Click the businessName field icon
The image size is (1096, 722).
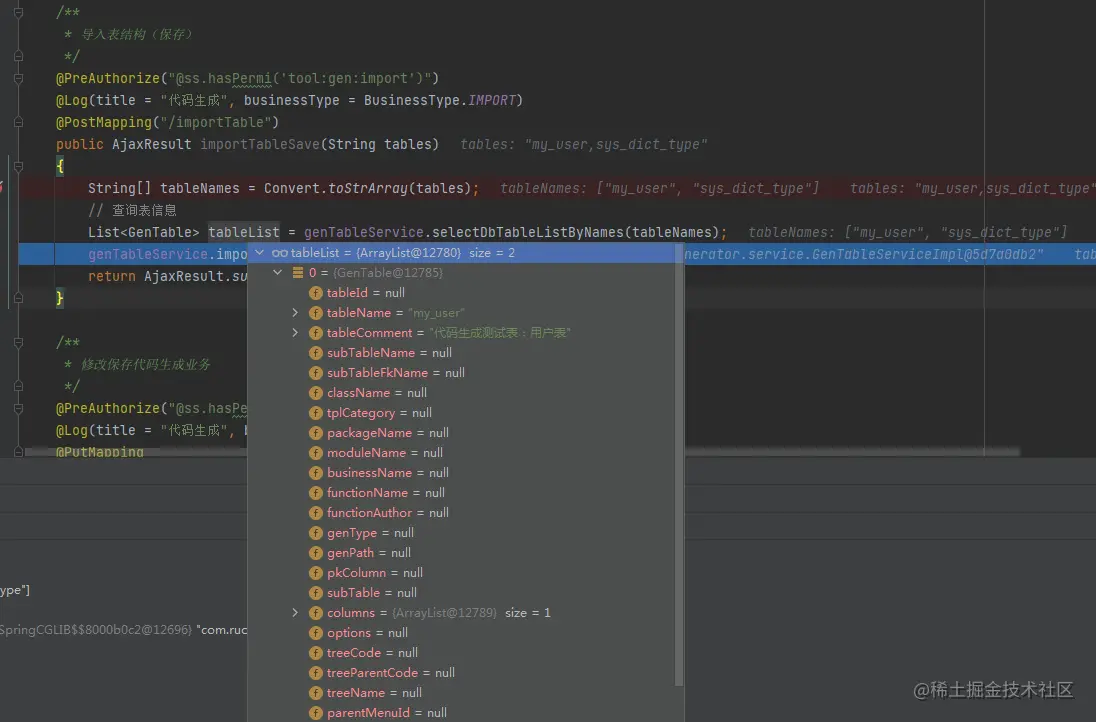tap(316, 472)
